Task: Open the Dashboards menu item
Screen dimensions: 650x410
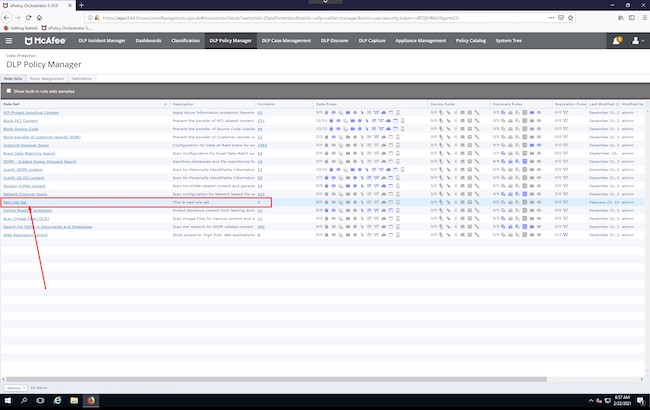Action: (x=148, y=41)
